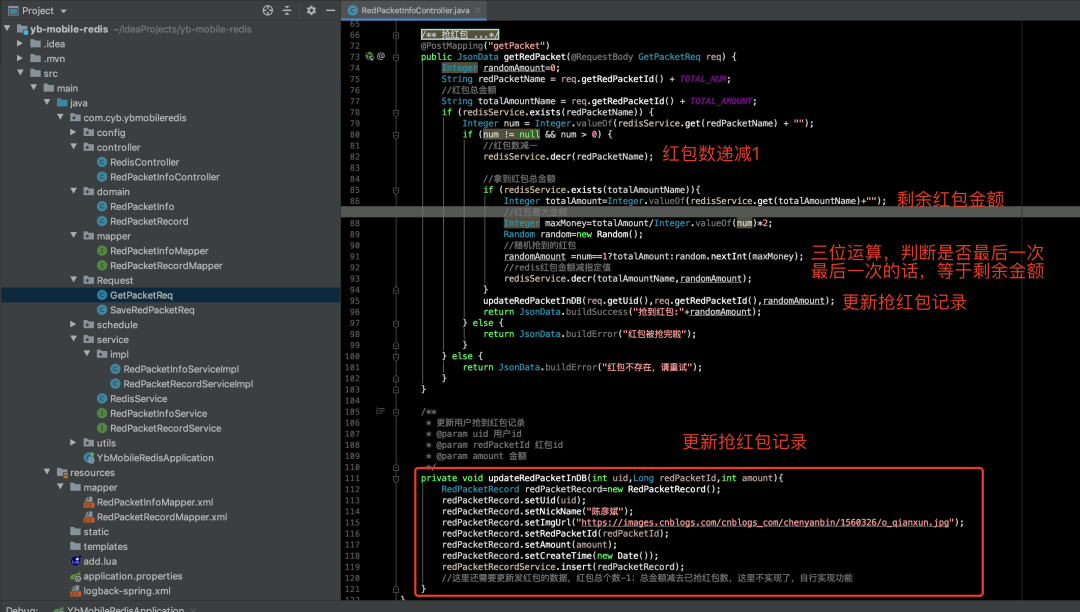1080x612 pixels.
Task: Click the request mapping gutter icon at line 73
Action: 369,57
